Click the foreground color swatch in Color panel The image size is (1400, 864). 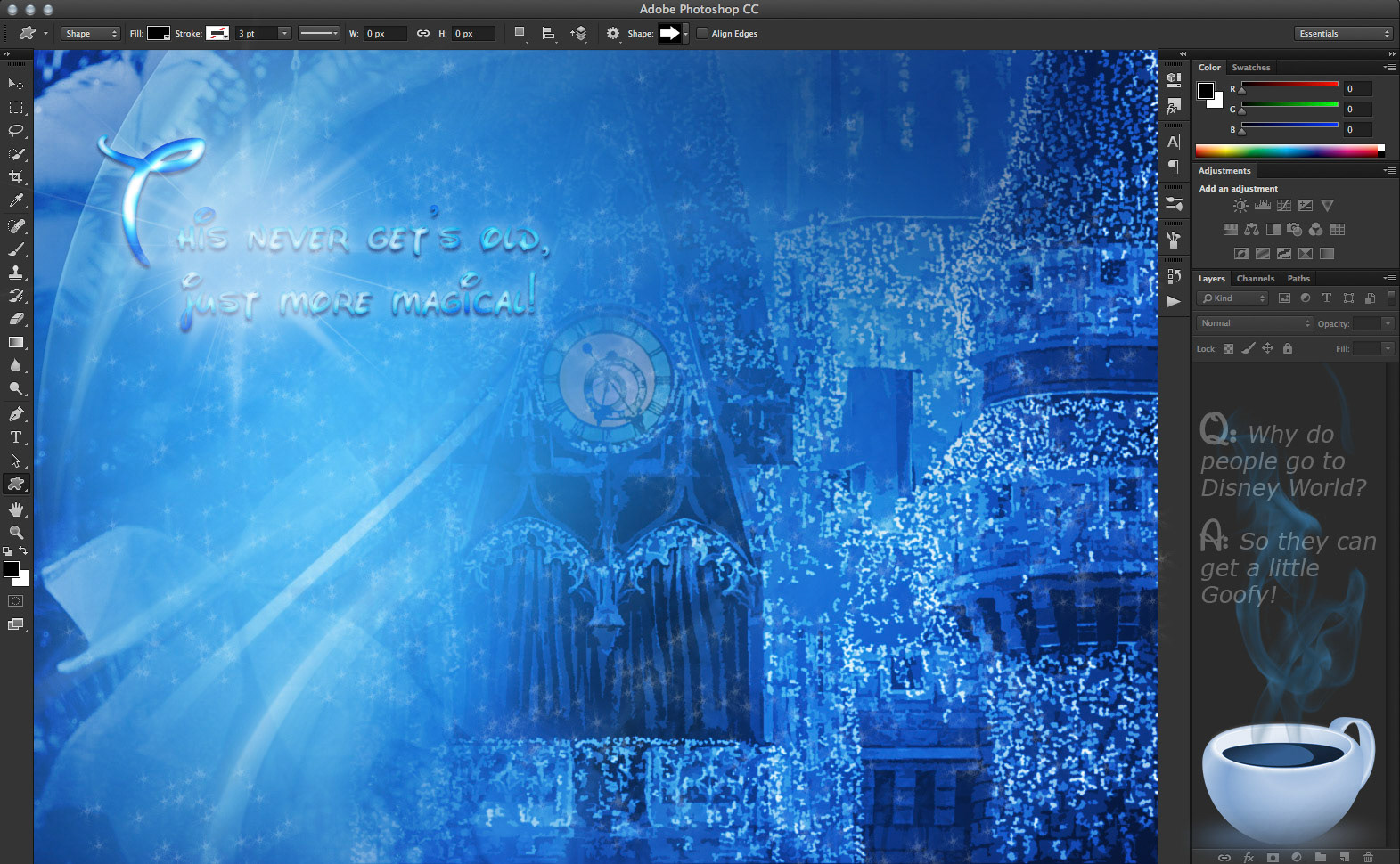pyautogui.click(x=1205, y=90)
